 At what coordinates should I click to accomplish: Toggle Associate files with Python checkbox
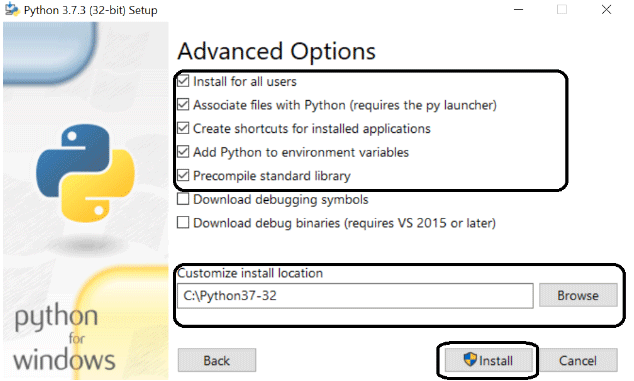coord(183,105)
